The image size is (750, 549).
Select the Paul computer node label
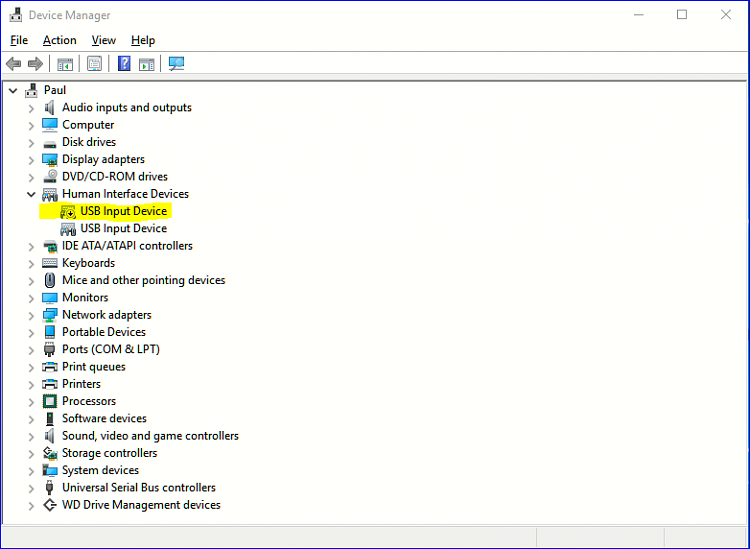(55, 90)
